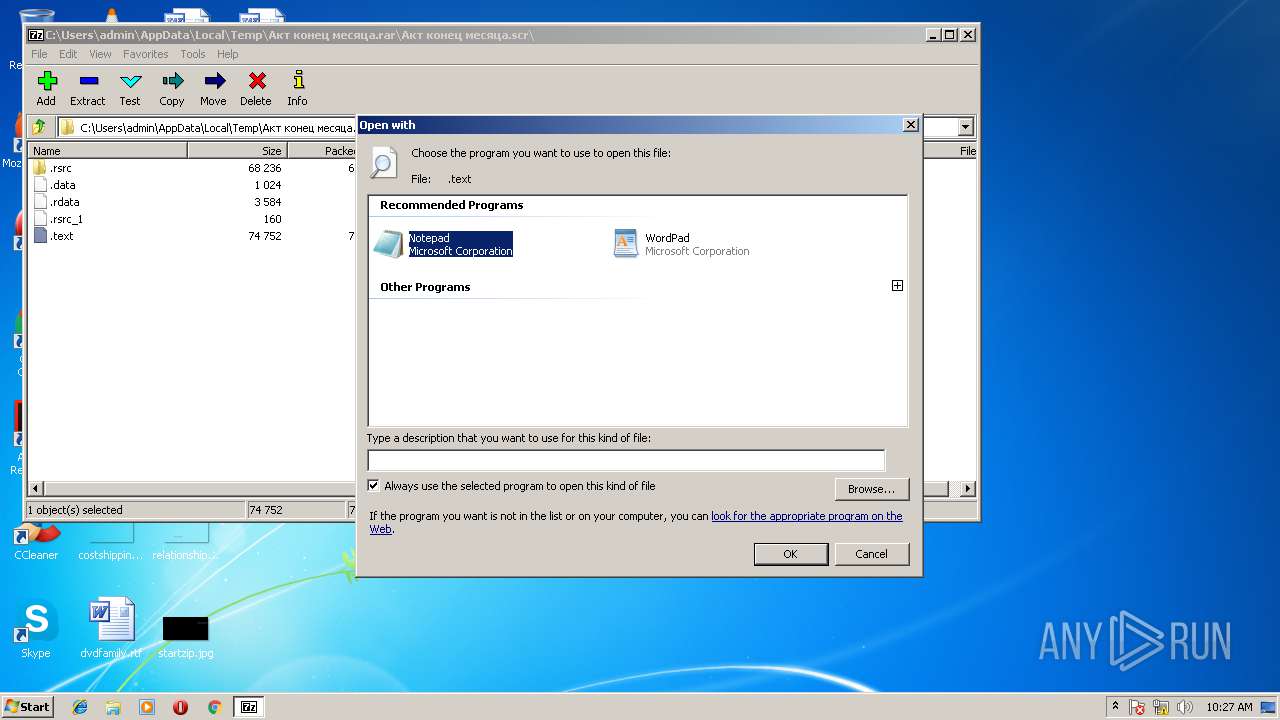Viewport: 1280px width, 720px height.
Task: Open the Help menu in 7-Zip
Action: pos(228,54)
